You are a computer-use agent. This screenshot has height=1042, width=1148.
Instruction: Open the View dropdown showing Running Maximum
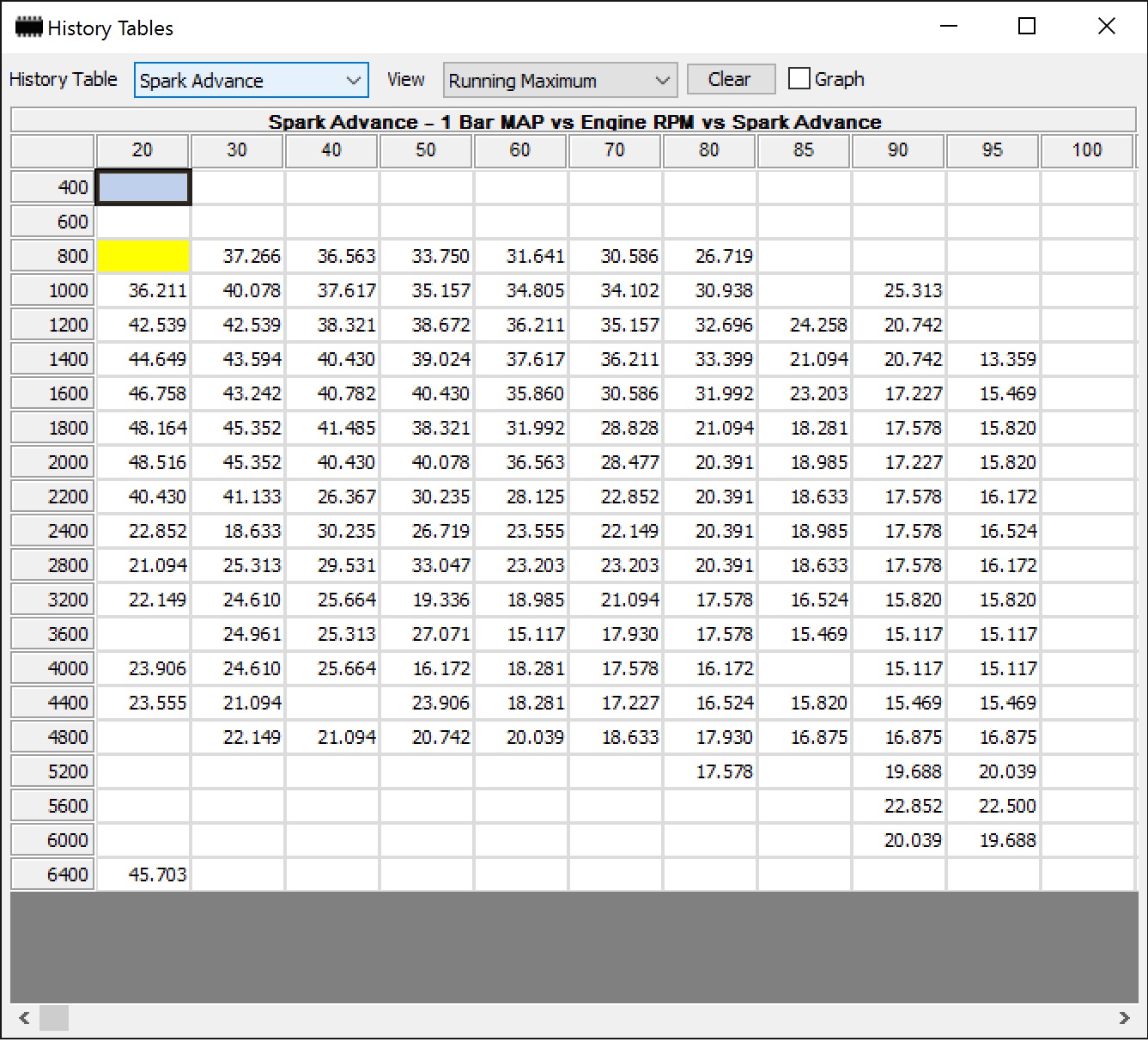pyautogui.click(x=560, y=80)
